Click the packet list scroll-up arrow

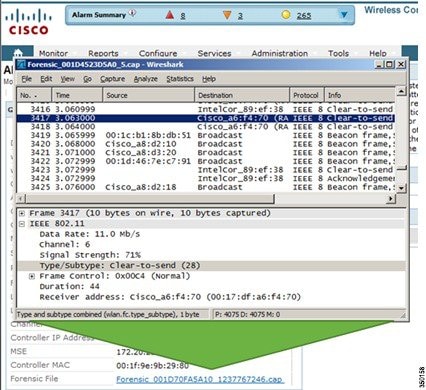(401, 91)
